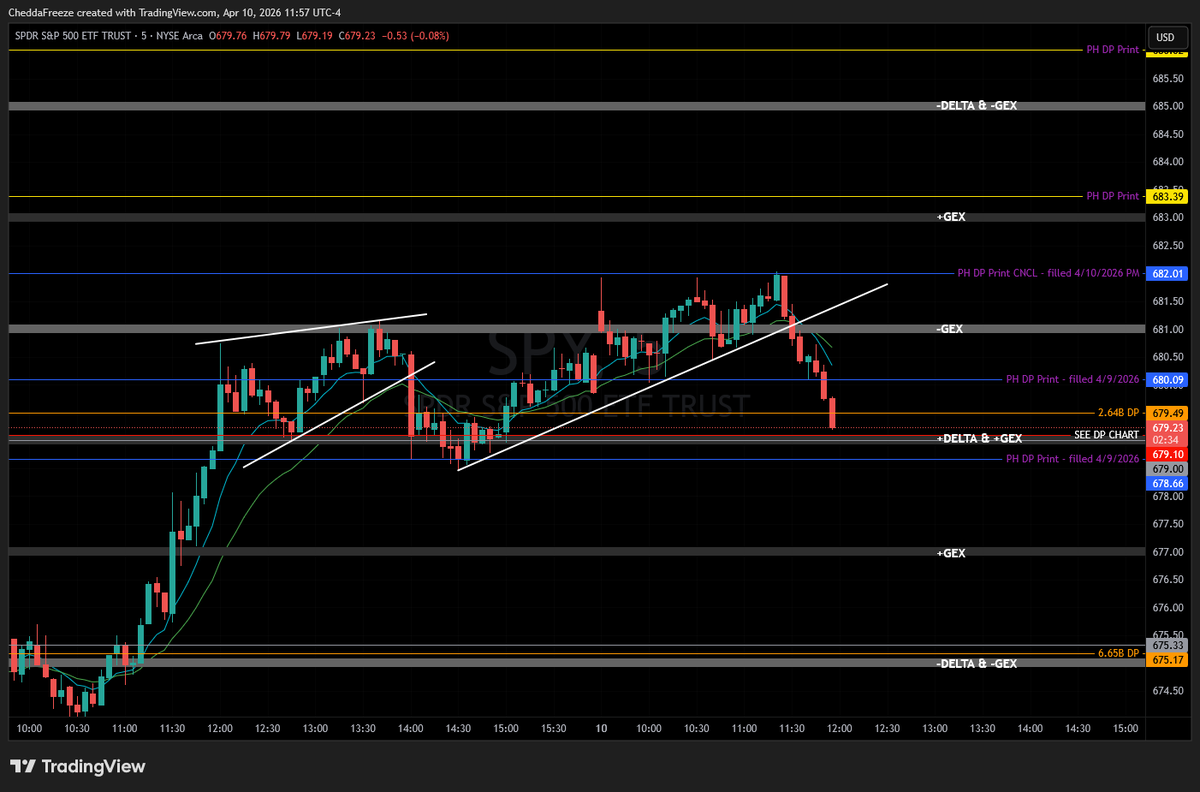
Task: Select the -GEX label at 681.00
Action: tap(949, 329)
